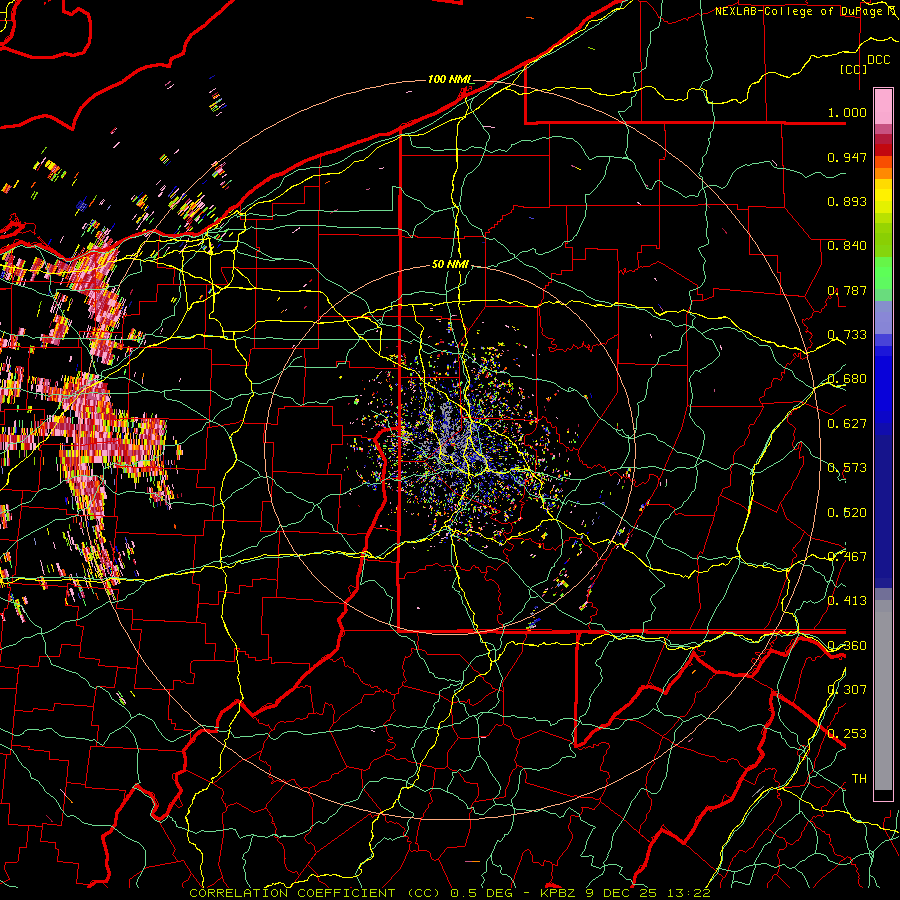Click the 0.253 scale value
This screenshot has width=900, height=900.
(x=847, y=734)
